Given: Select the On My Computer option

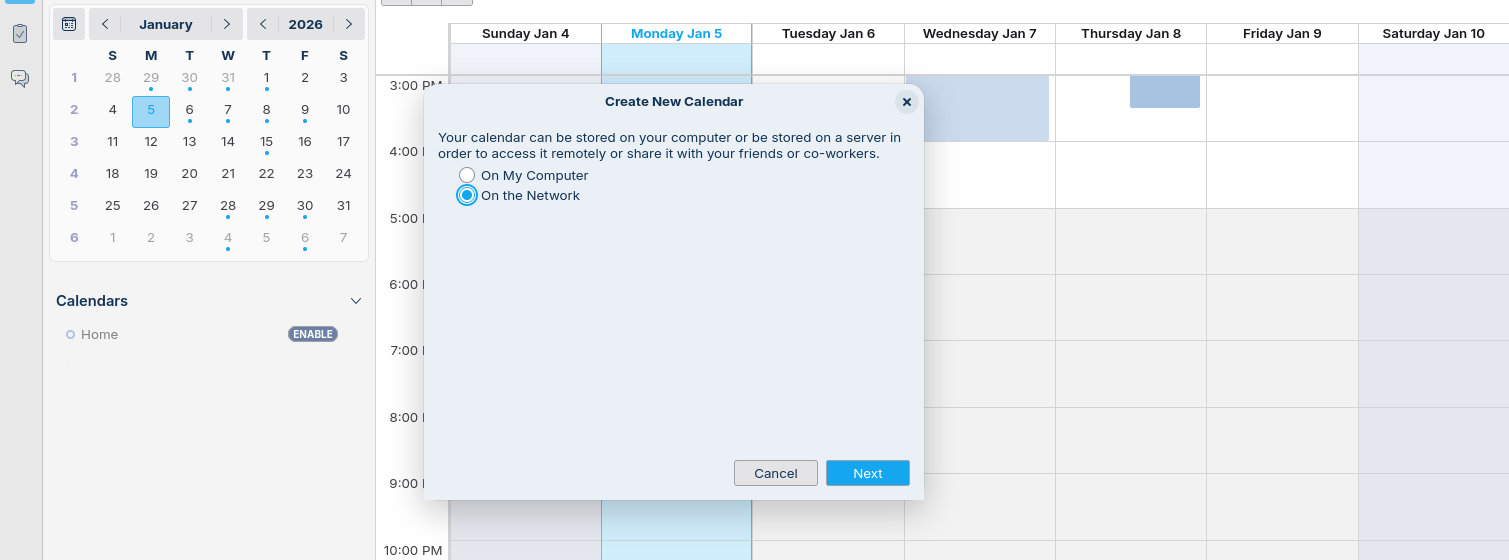Looking at the screenshot, I should 467,176.
